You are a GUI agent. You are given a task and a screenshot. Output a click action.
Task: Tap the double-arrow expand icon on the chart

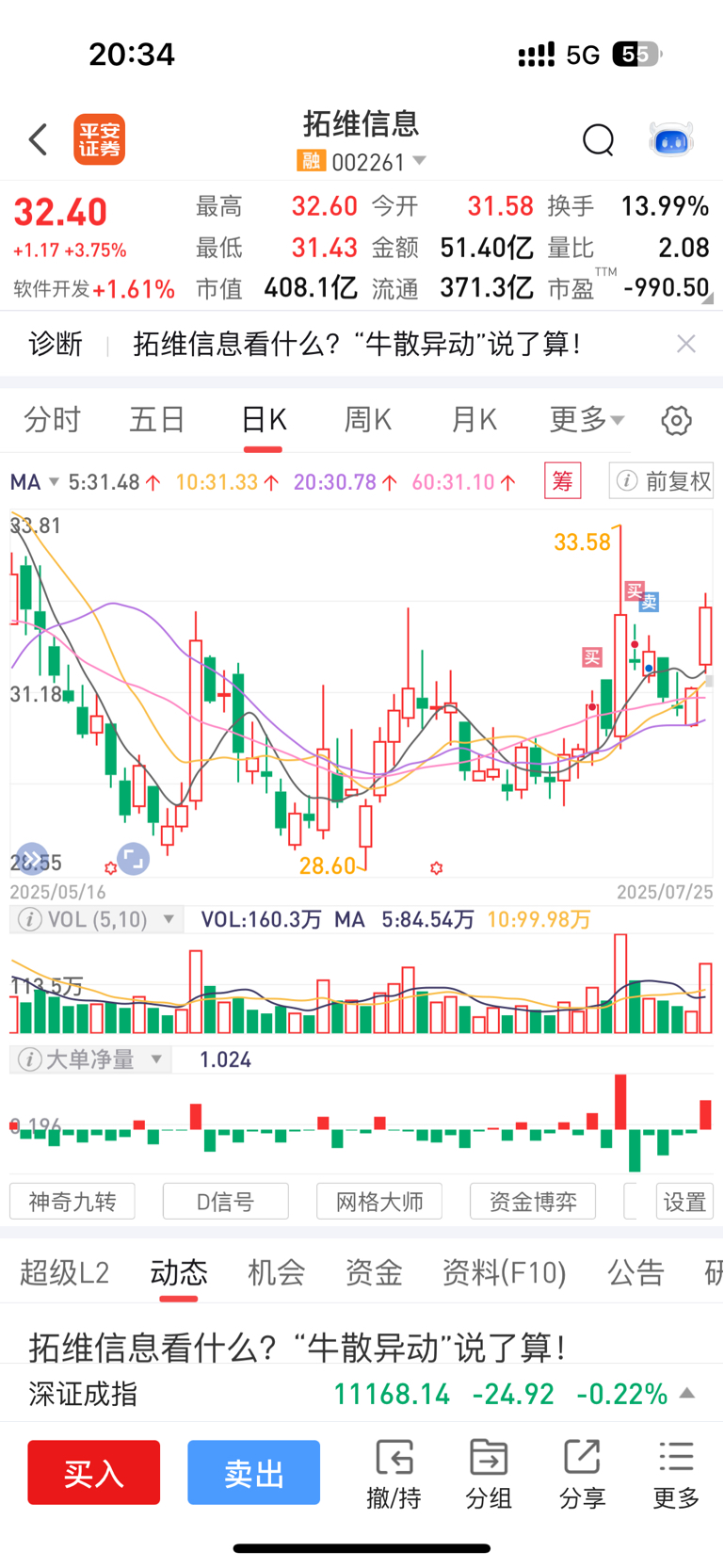pyautogui.click(x=31, y=859)
